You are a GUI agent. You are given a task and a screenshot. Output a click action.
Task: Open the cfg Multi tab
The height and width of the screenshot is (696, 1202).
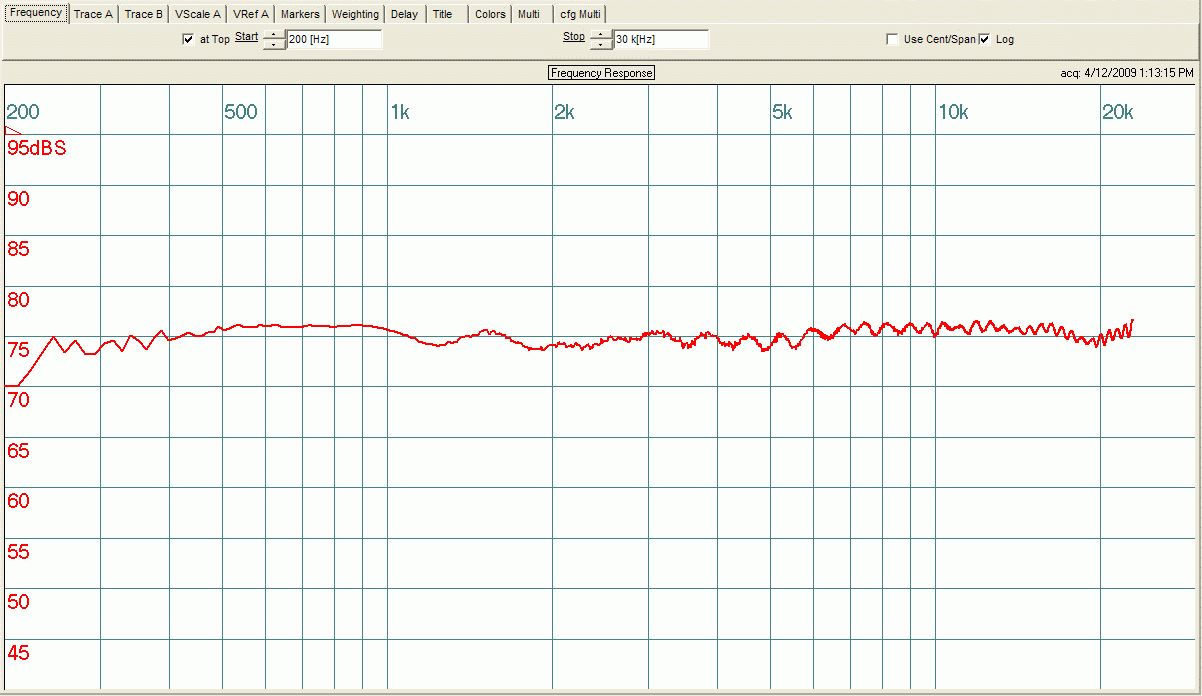click(x=580, y=14)
